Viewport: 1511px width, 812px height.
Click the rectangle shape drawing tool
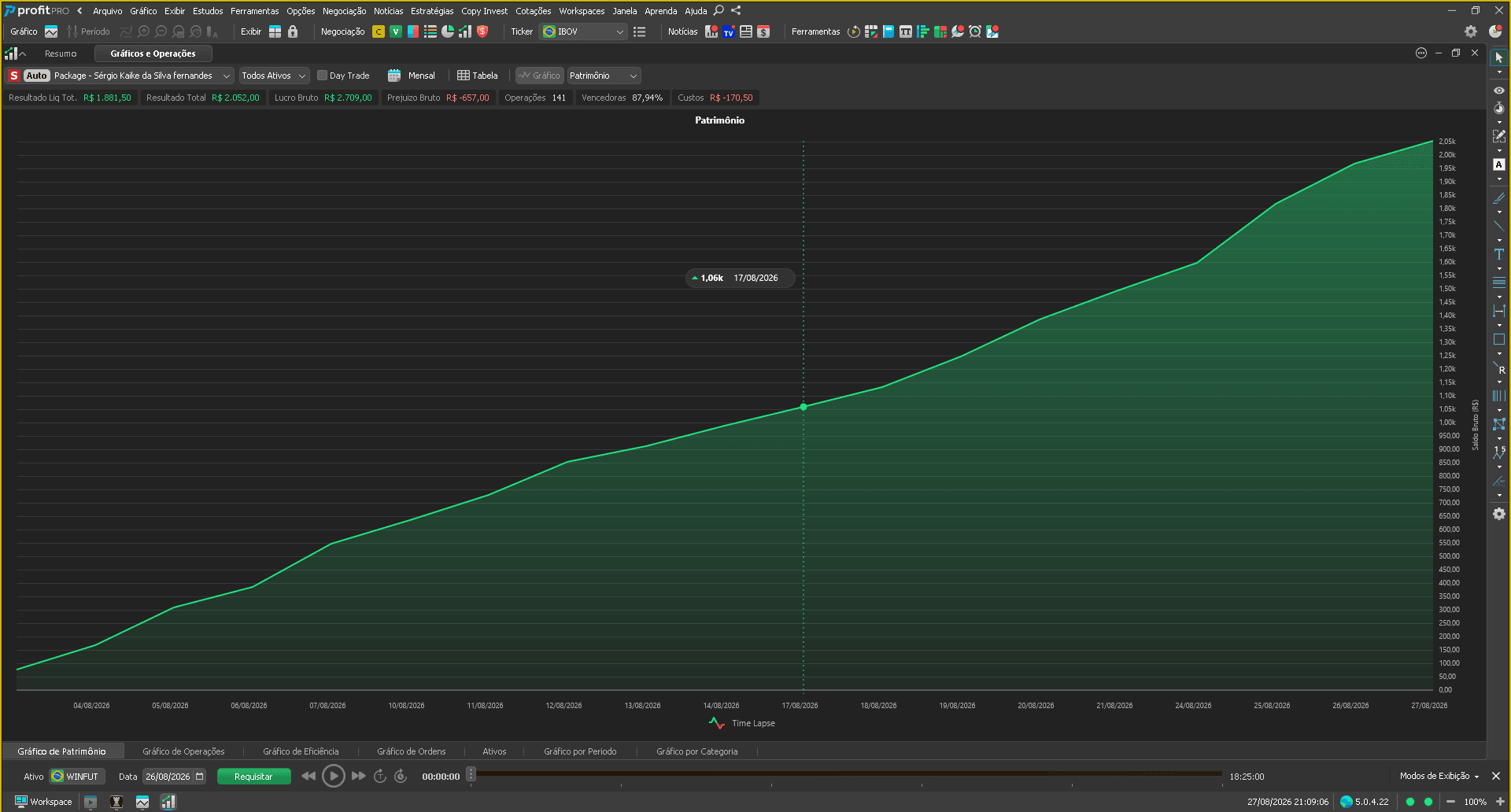[1498, 339]
